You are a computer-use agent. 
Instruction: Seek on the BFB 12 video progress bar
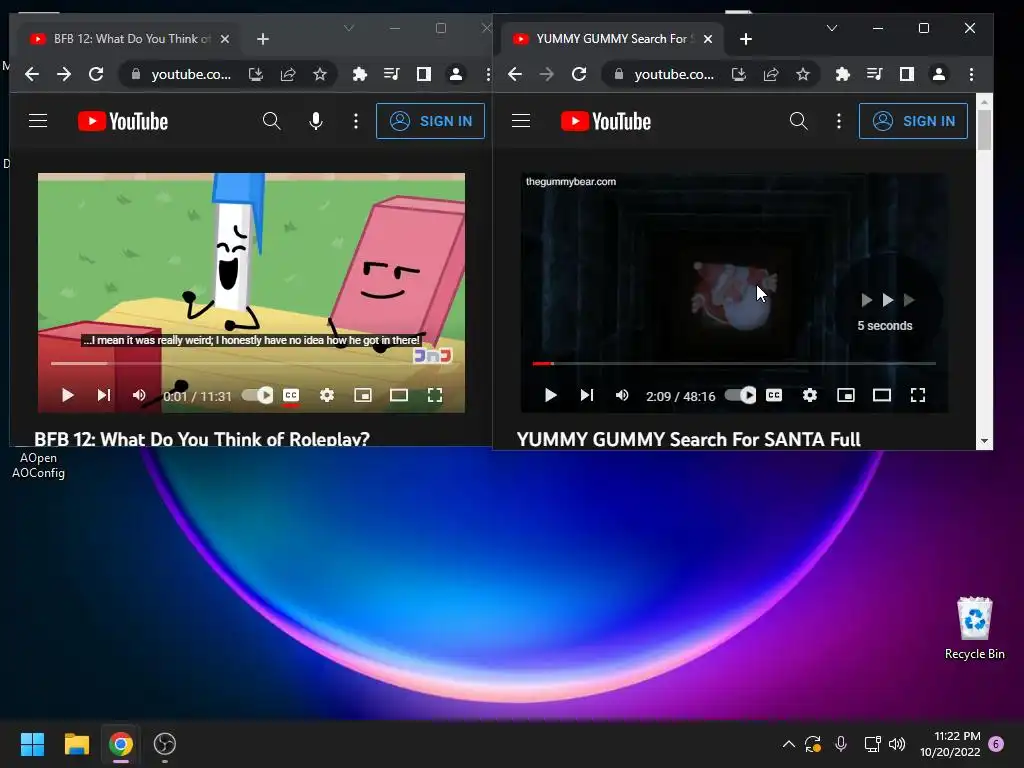(251, 363)
